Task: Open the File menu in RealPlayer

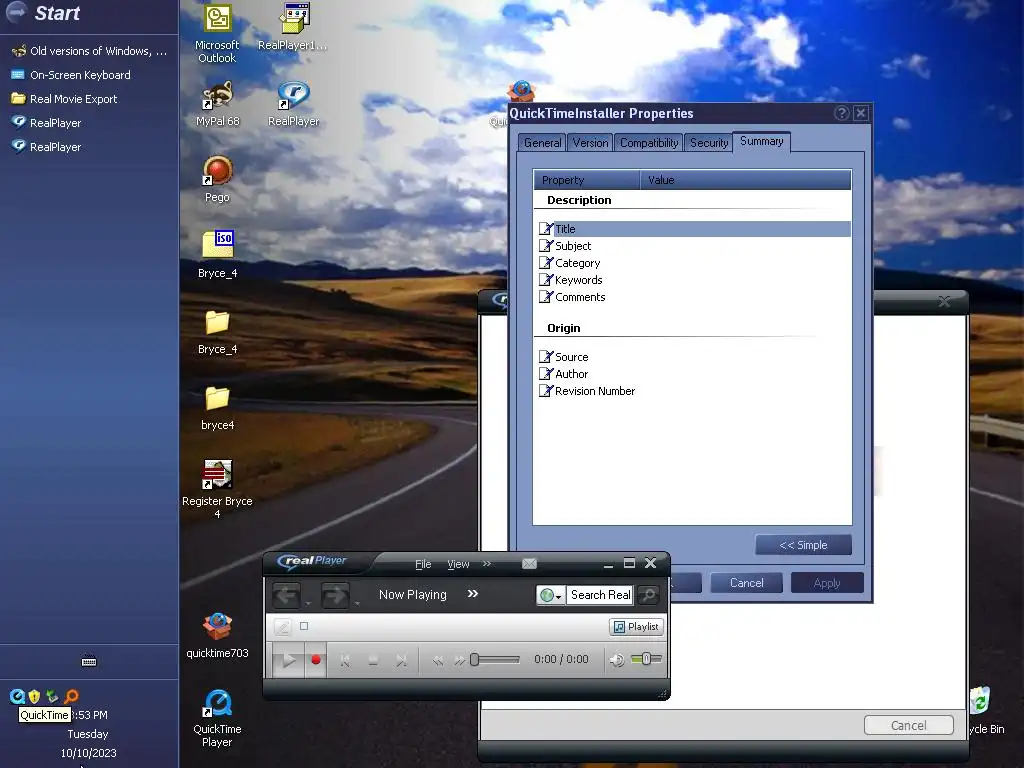Action: (423, 564)
